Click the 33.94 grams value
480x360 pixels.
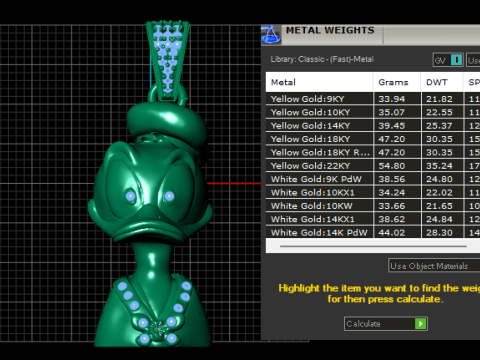click(x=392, y=99)
